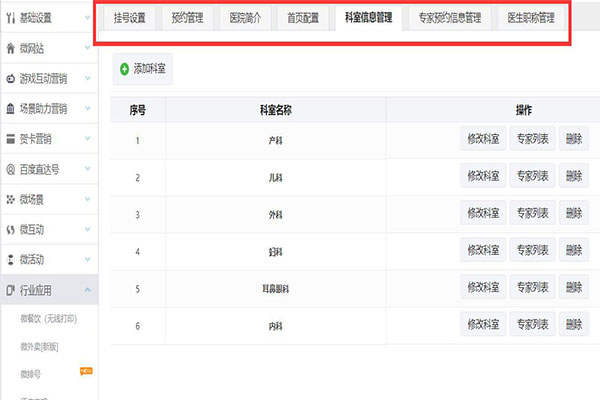Image resolution: width=600 pixels, height=400 pixels.
Task: Open the 微餐饮 (无线打印) submenu item
Action: pos(49,318)
